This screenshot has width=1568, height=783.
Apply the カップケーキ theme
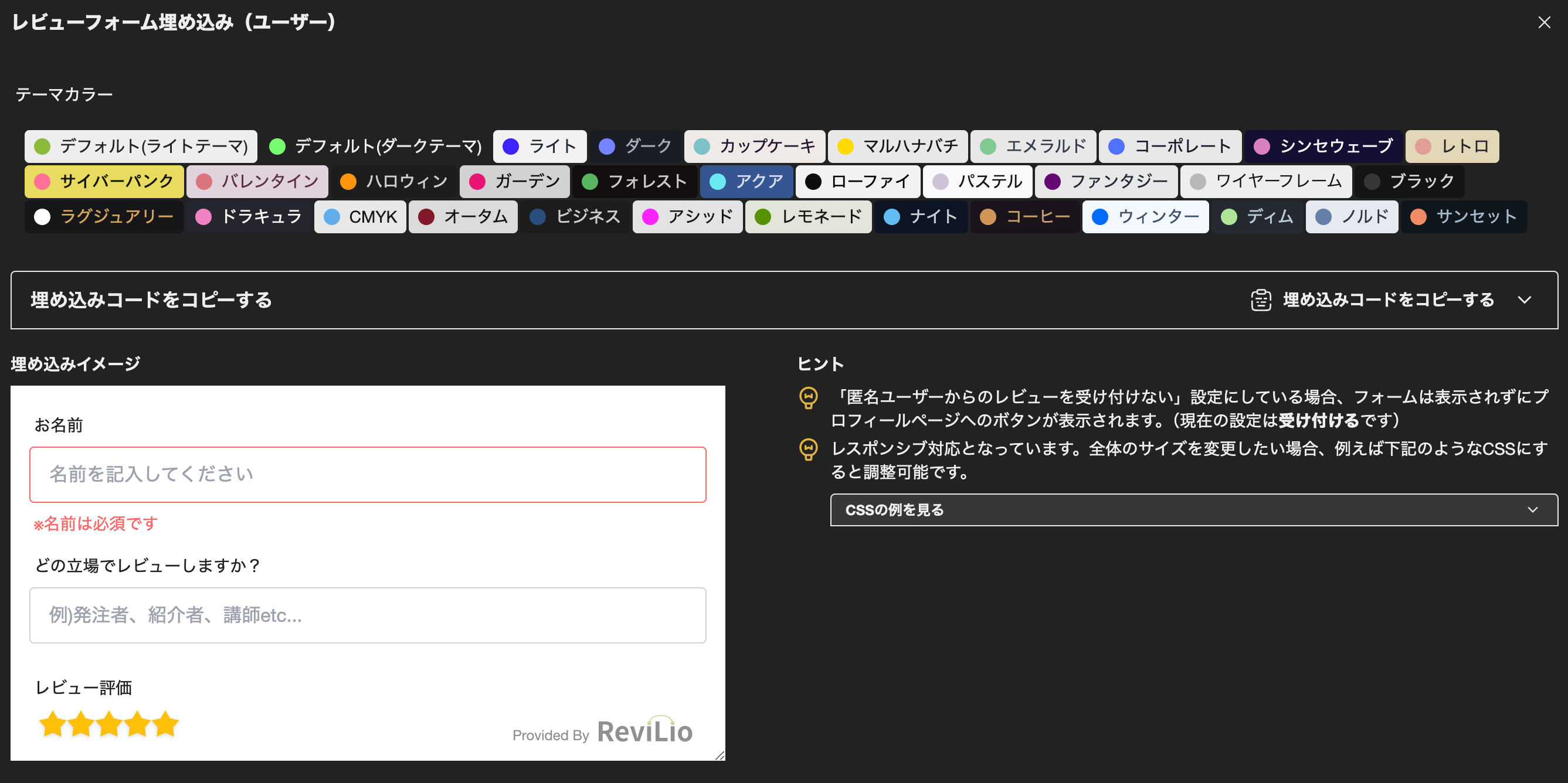[754, 146]
